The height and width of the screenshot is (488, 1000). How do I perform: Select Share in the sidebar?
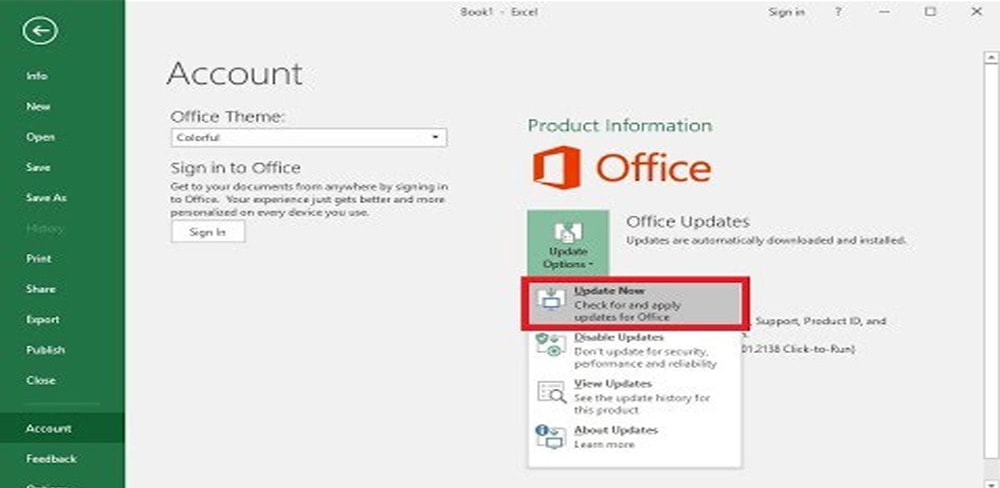pos(40,289)
